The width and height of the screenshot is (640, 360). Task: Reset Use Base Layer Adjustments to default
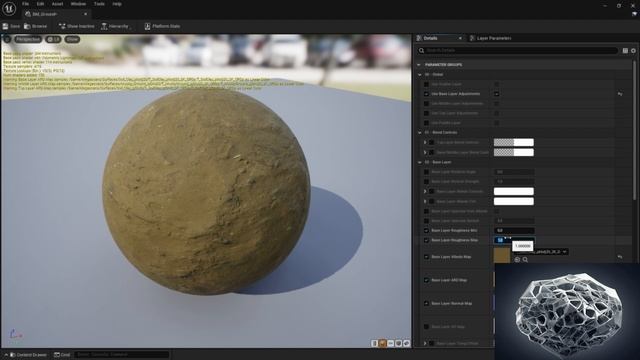[620, 94]
